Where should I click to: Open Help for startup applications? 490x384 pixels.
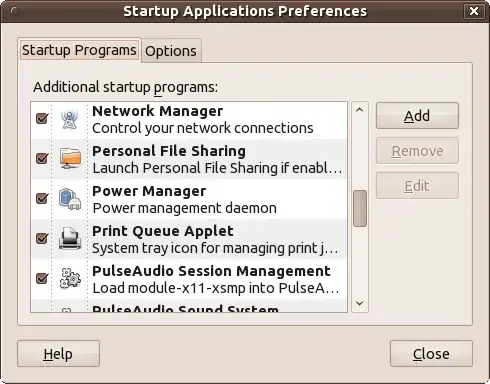click(58, 354)
